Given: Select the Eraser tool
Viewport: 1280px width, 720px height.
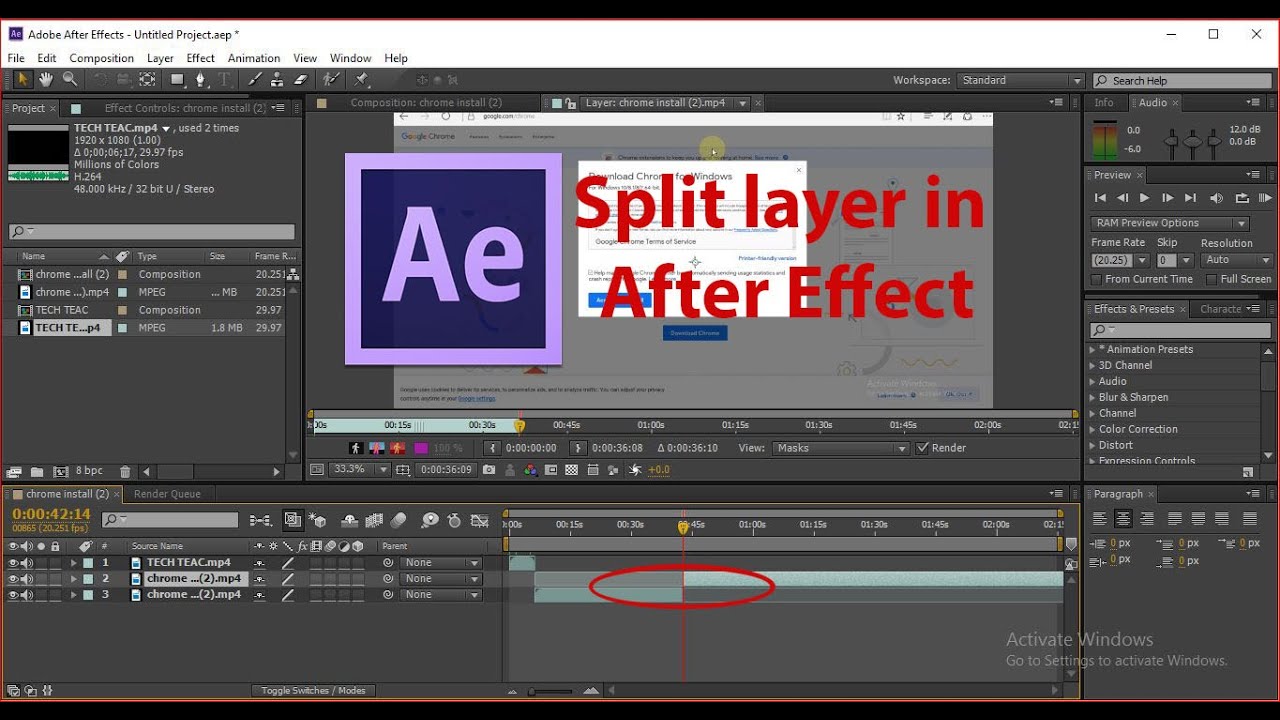Looking at the screenshot, I should (301, 80).
